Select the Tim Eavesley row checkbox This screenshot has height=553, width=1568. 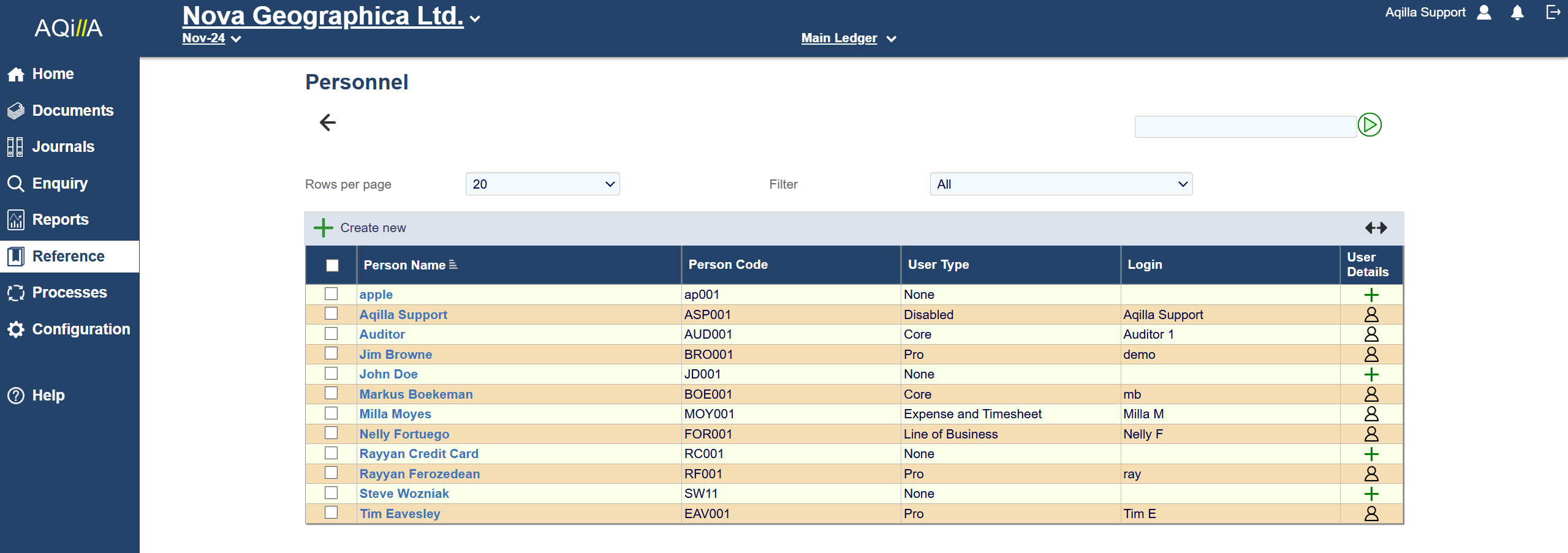[x=331, y=513]
